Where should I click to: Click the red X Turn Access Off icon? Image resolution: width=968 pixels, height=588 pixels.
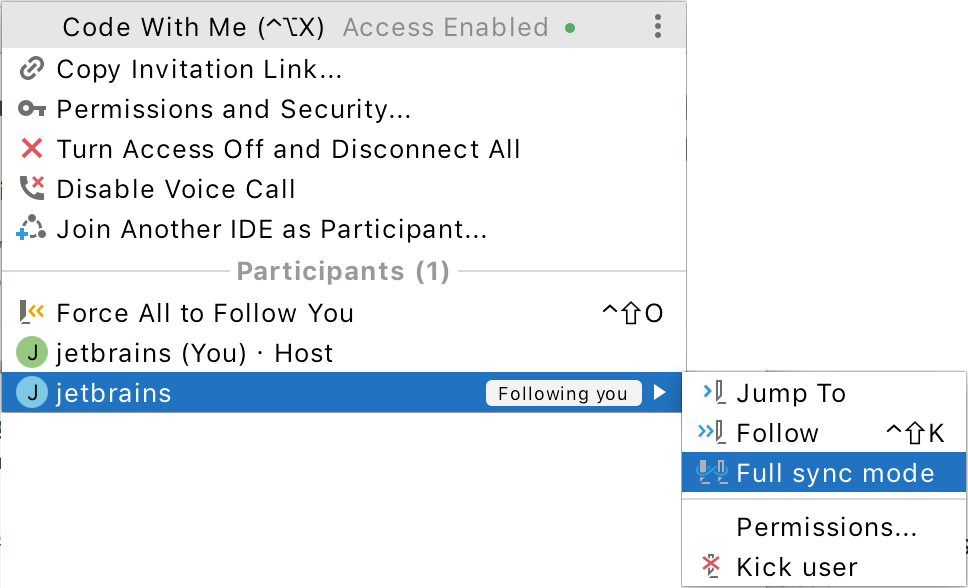33,149
